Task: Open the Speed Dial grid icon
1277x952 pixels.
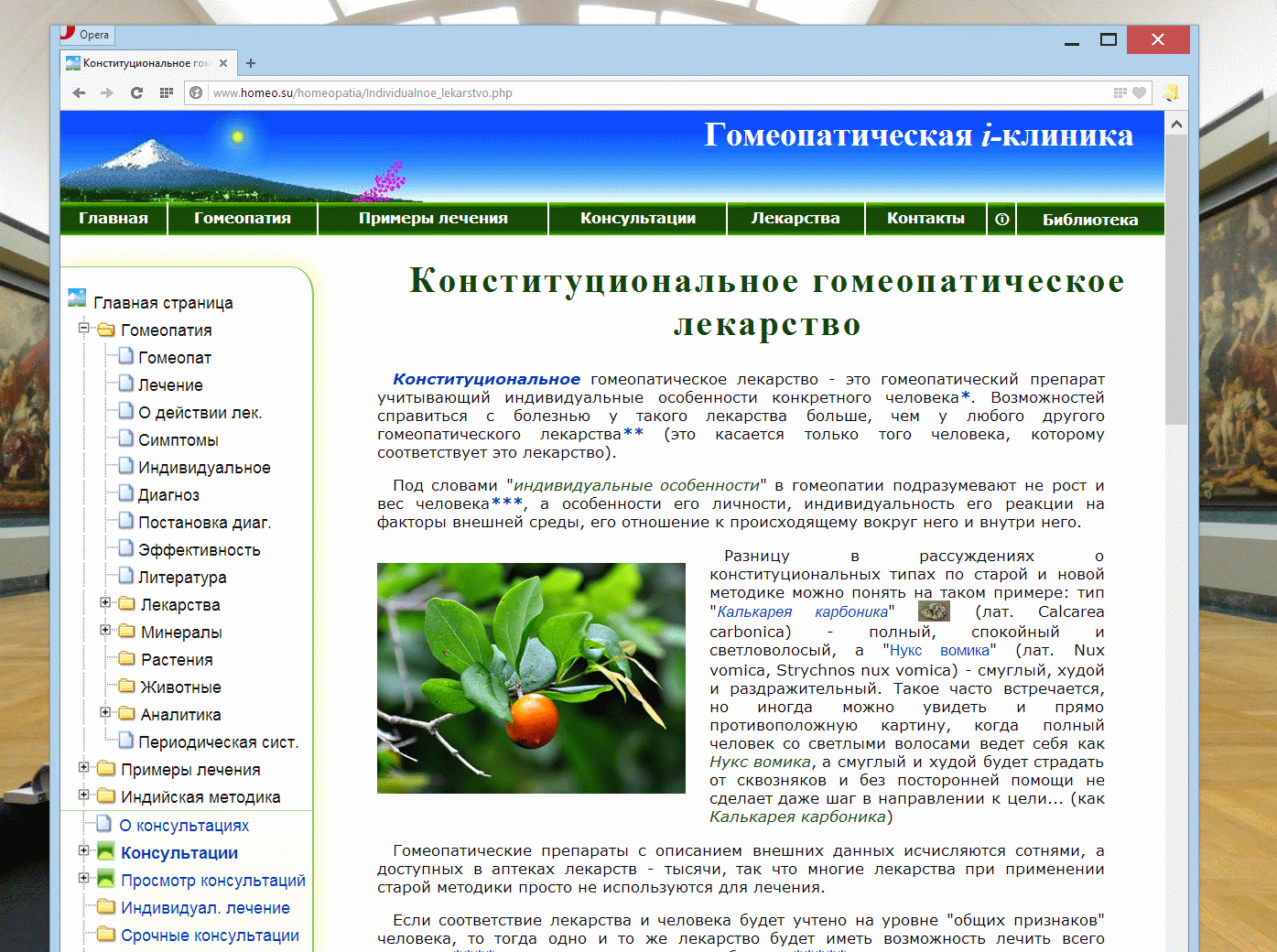Action: (166, 92)
